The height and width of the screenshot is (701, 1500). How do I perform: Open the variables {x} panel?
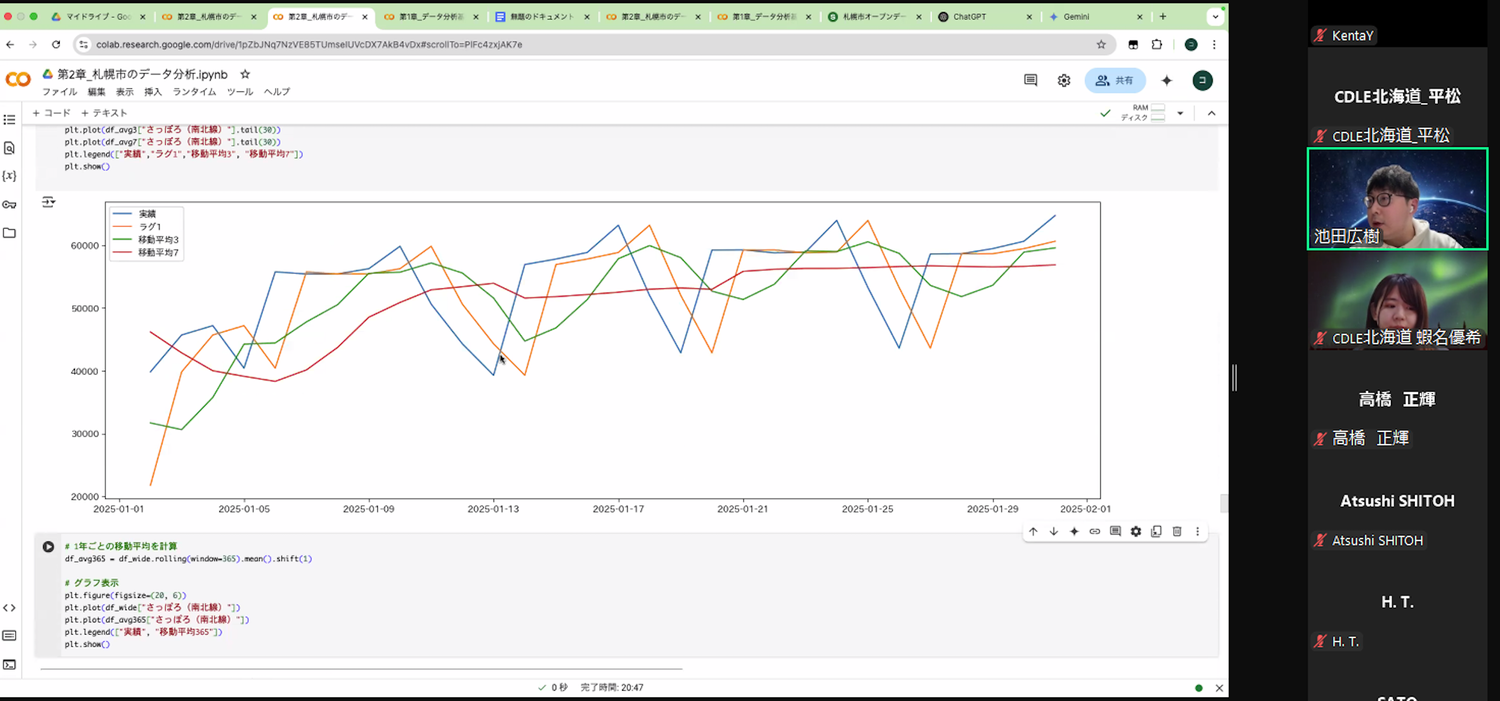tap(10, 176)
